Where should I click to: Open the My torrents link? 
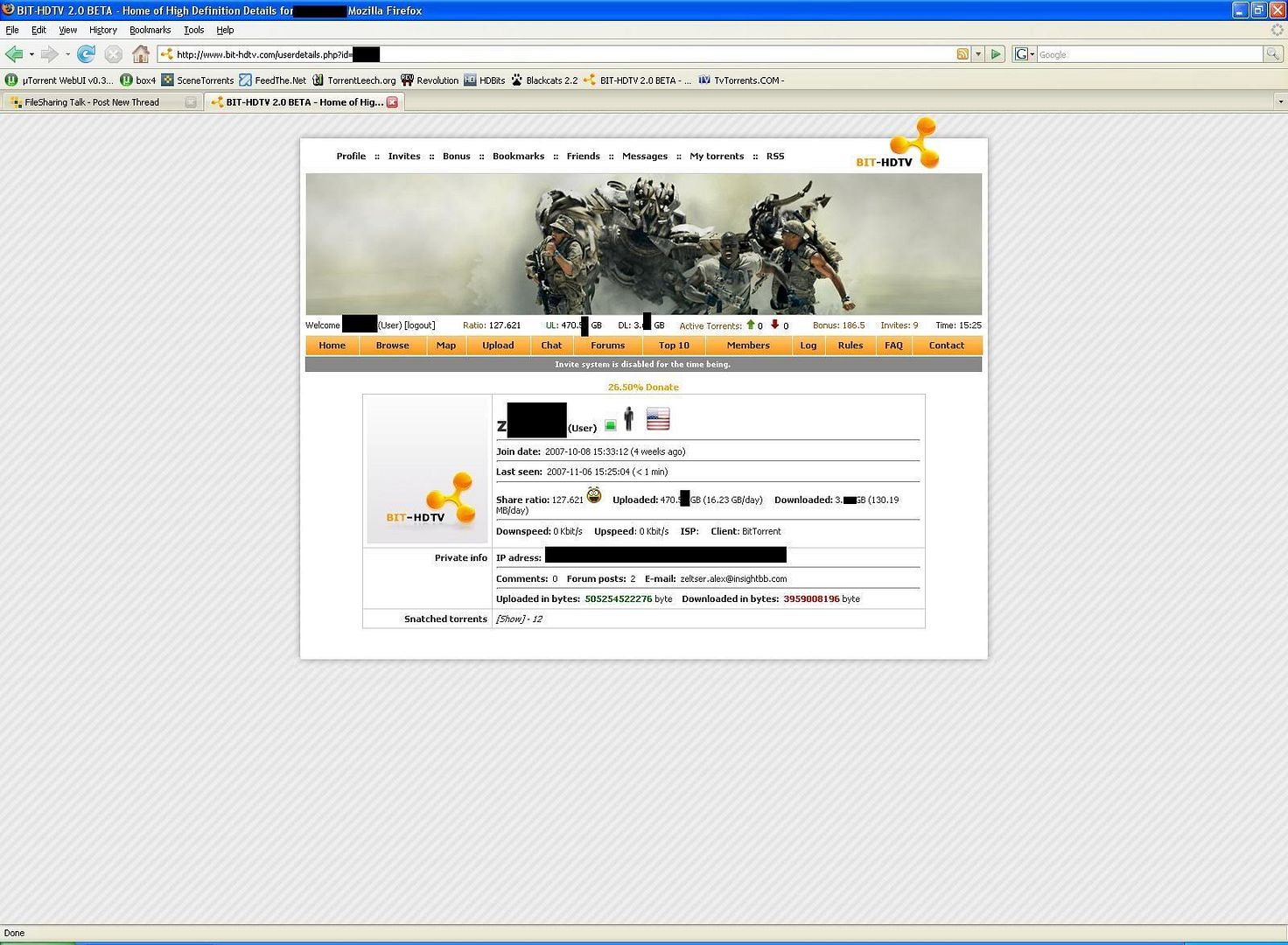[x=717, y=157]
